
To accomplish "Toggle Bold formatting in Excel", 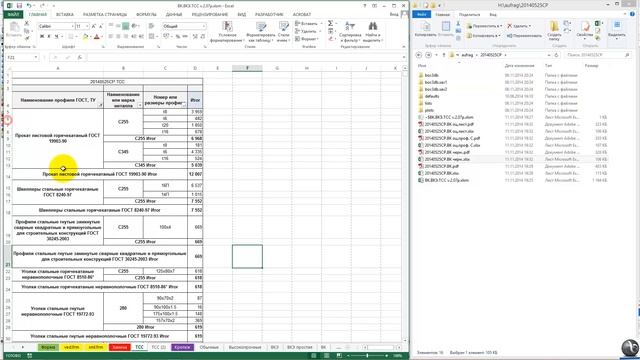I will tap(42, 36).
